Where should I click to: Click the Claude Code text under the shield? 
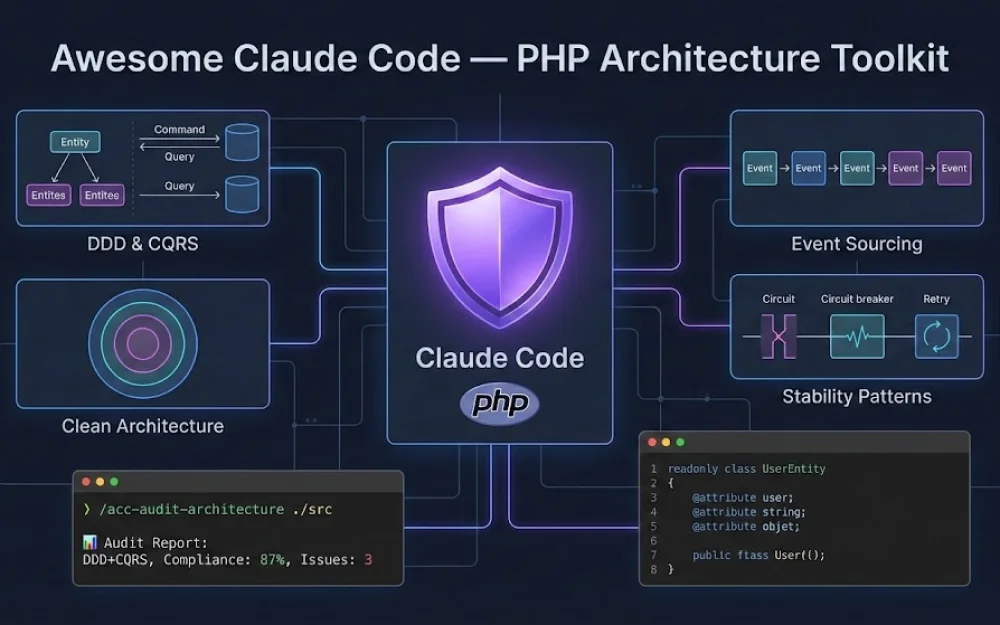(x=500, y=358)
